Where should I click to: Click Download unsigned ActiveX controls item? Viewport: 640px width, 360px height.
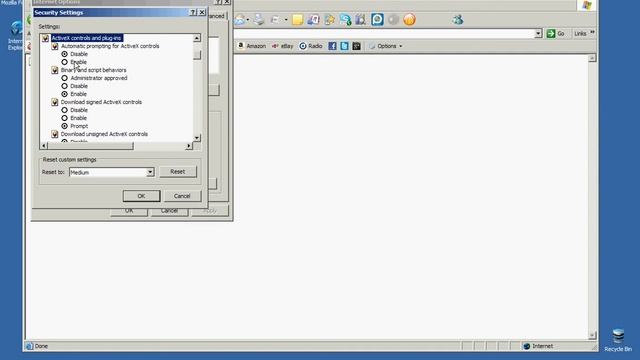pyautogui.click(x=104, y=134)
